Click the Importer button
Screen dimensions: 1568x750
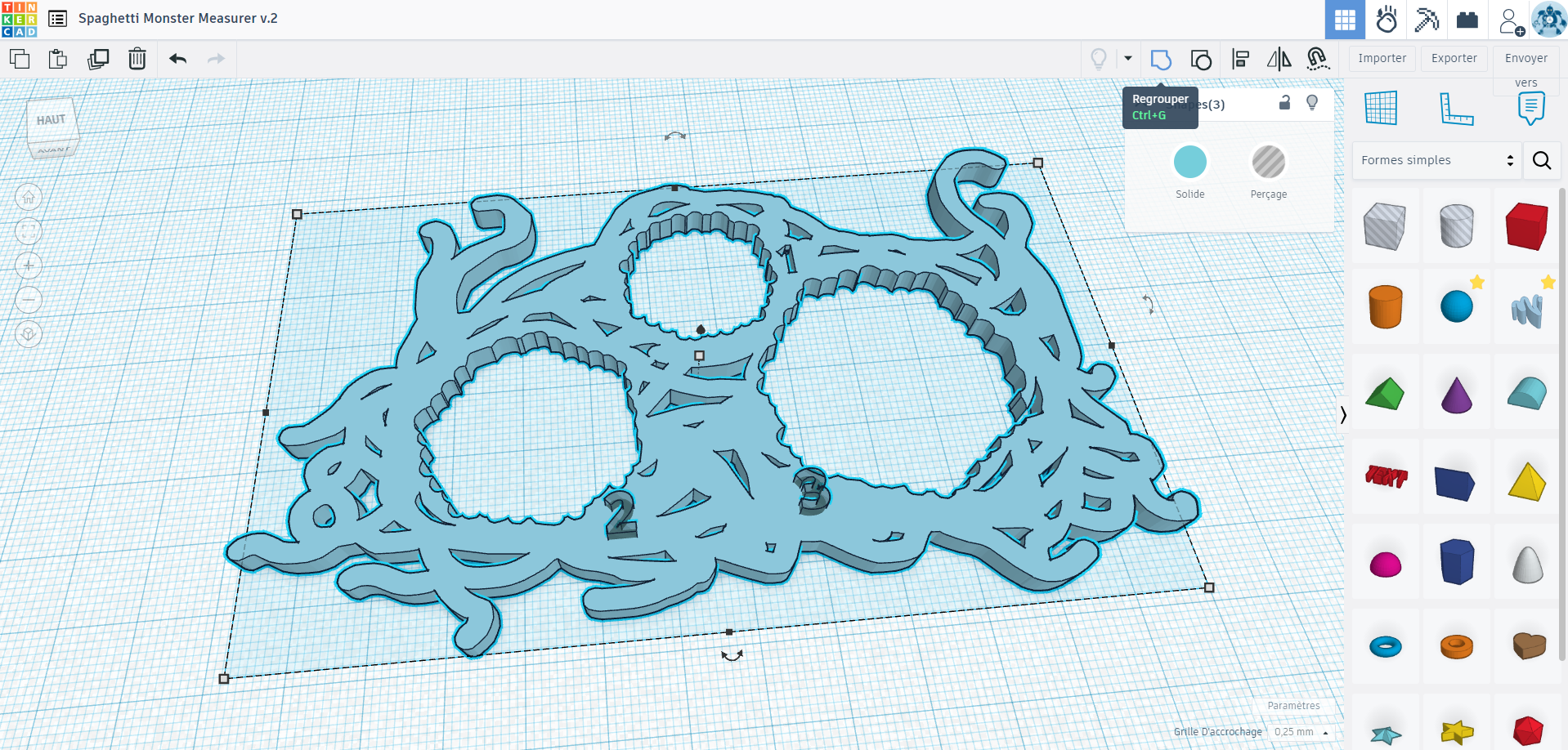pos(1382,58)
